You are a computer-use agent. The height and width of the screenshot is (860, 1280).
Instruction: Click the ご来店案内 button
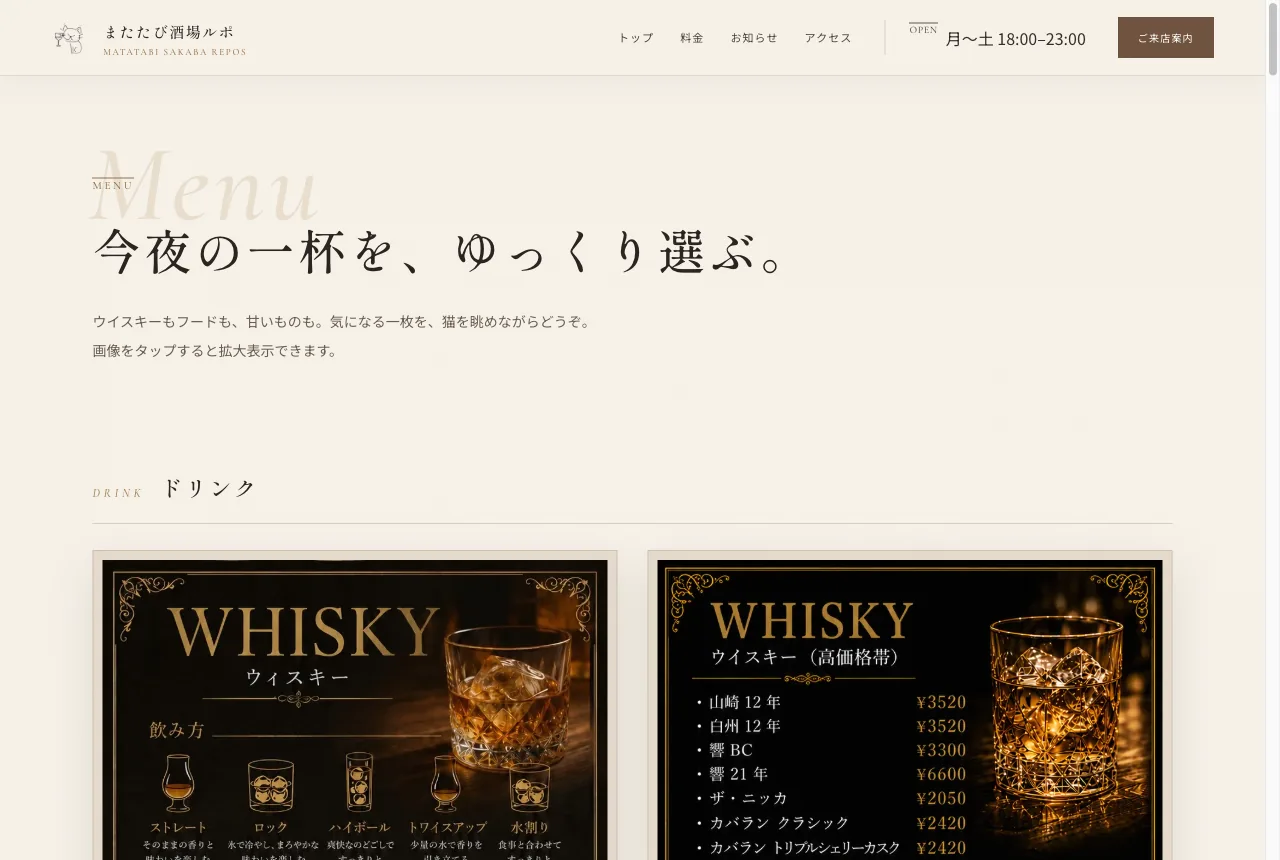[x=1166, y=38]
